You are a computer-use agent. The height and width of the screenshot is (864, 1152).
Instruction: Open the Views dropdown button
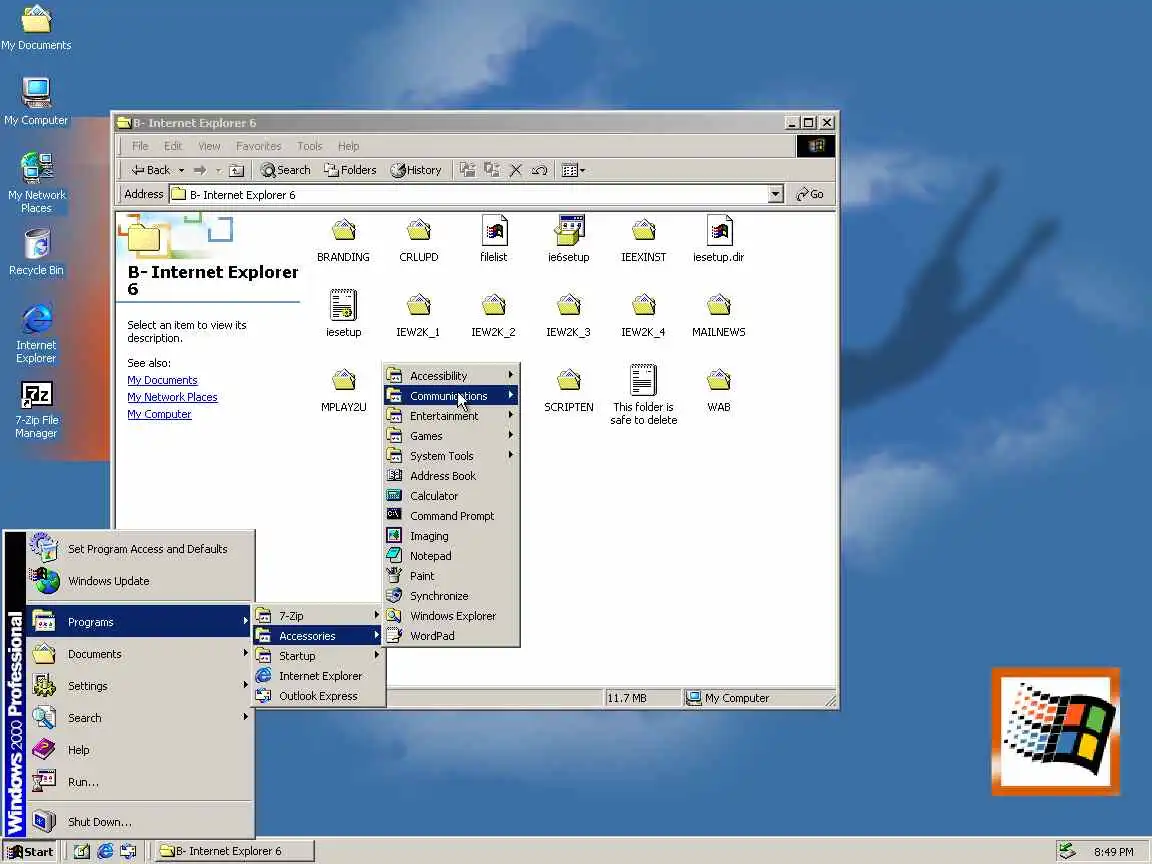point(573,170)
